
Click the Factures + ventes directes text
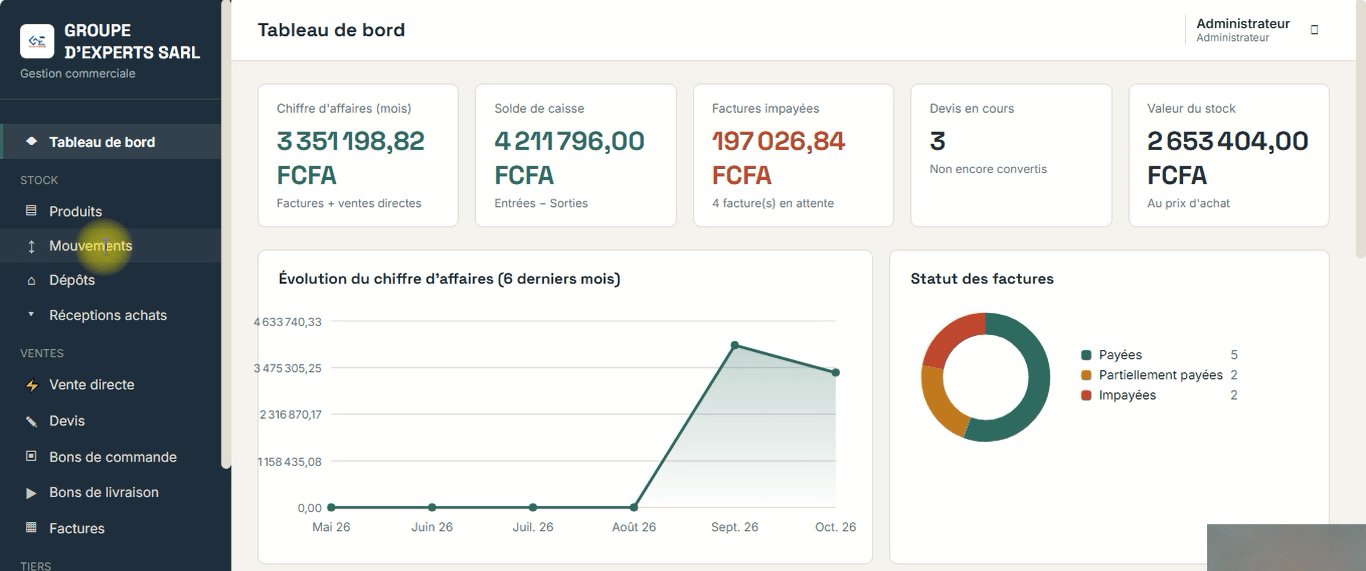click(349, 203)
